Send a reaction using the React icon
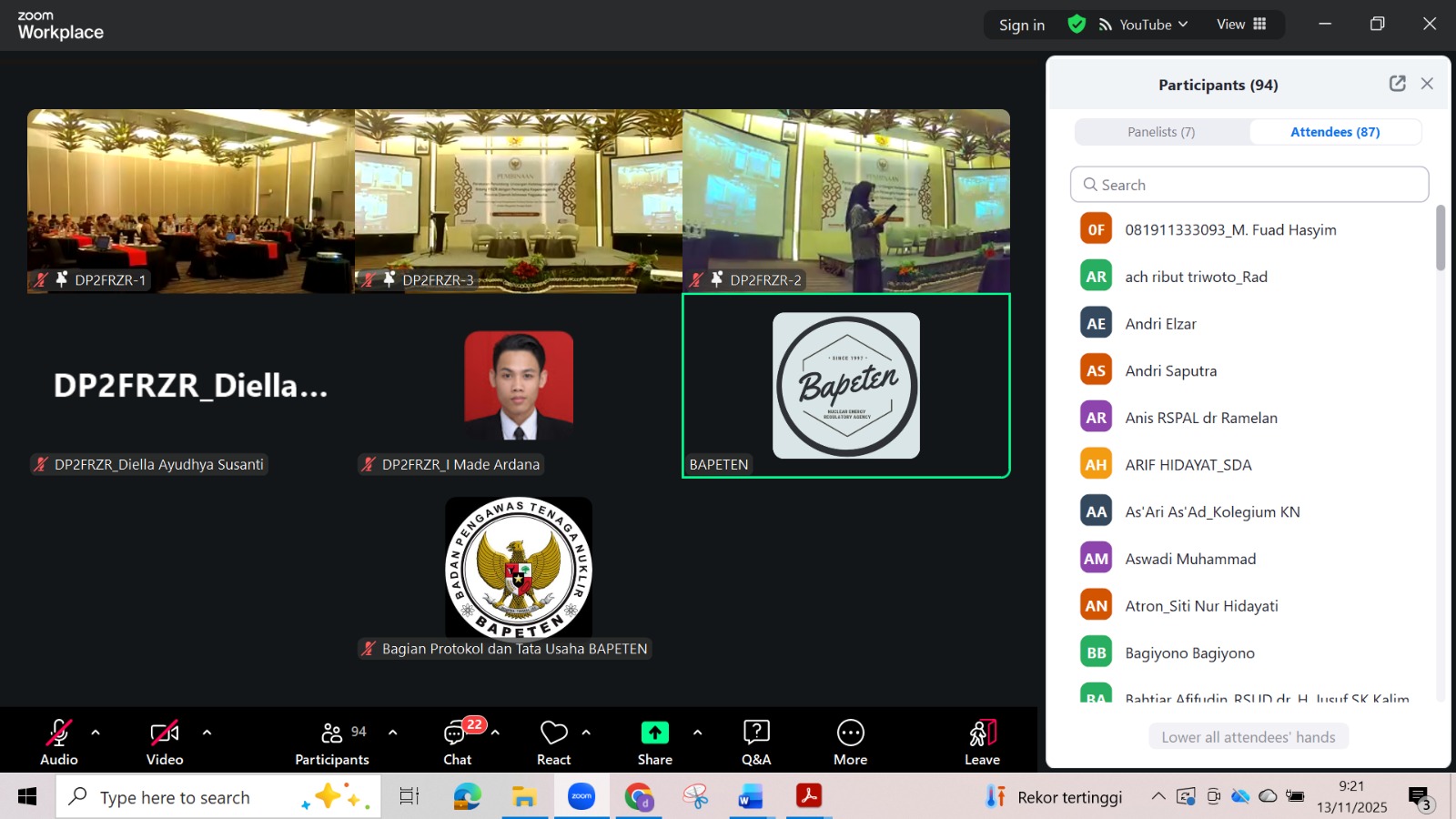The width and height of the screenshot is (1456, 819). click(552, 741)
